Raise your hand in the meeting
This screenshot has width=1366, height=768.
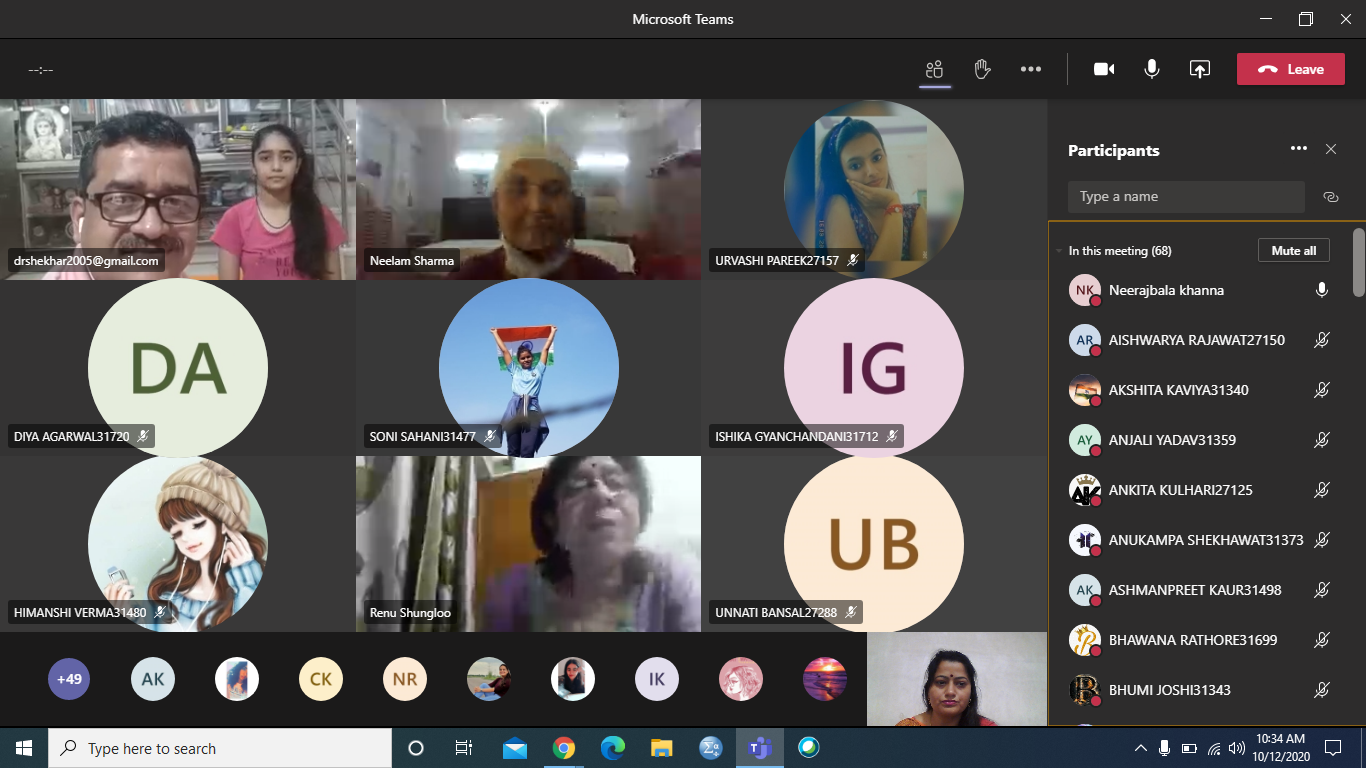982,69
